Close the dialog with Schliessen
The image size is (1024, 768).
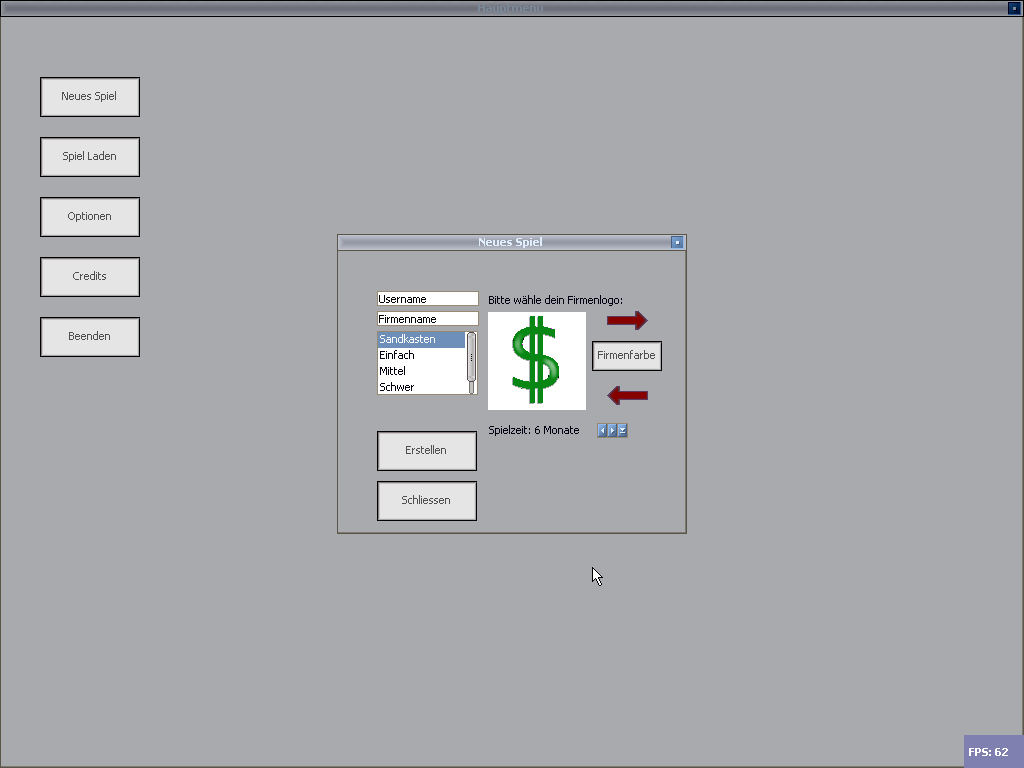(427, 501)
